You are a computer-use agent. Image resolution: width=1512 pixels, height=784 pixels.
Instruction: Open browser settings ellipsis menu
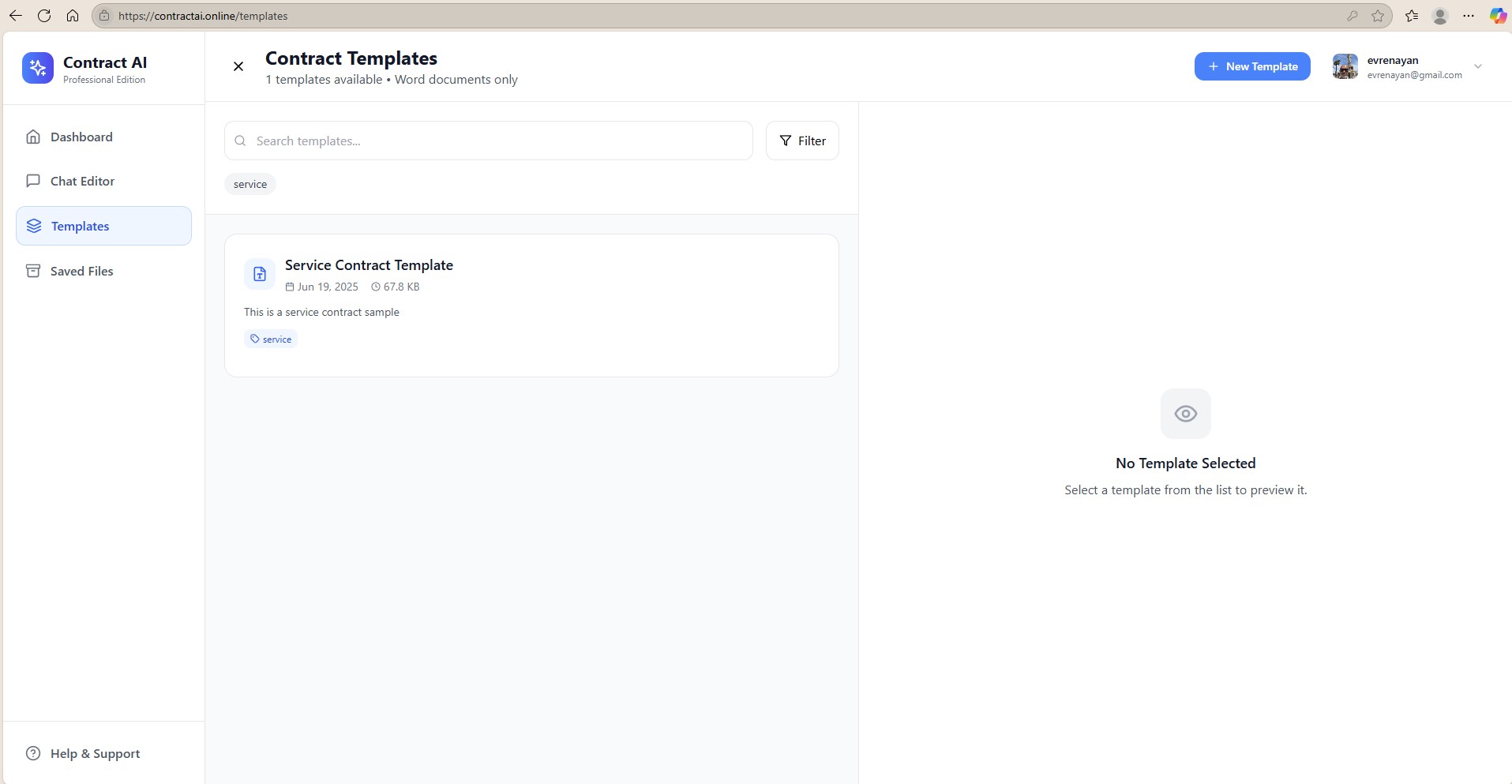click(1469, 16)
